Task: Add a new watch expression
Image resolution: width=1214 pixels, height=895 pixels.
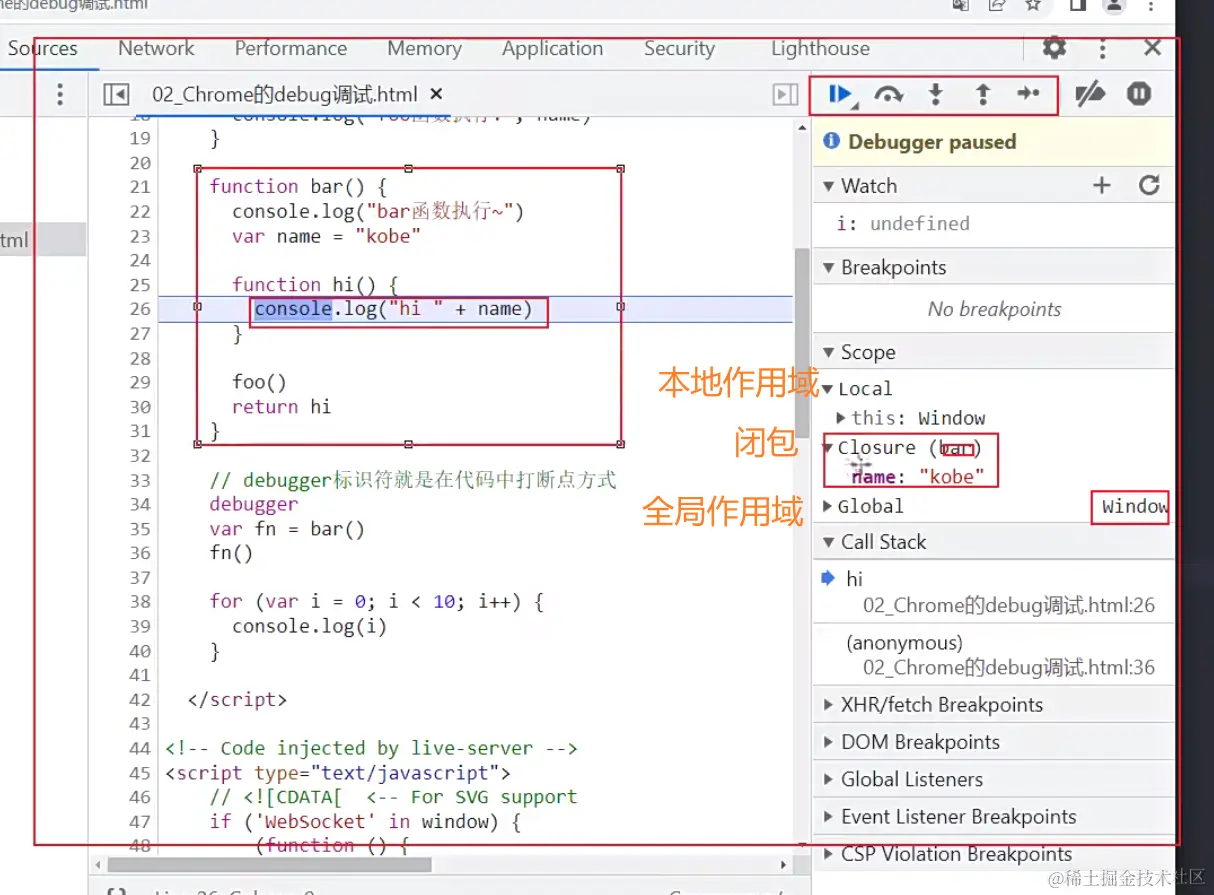Action: [1101, 185]
